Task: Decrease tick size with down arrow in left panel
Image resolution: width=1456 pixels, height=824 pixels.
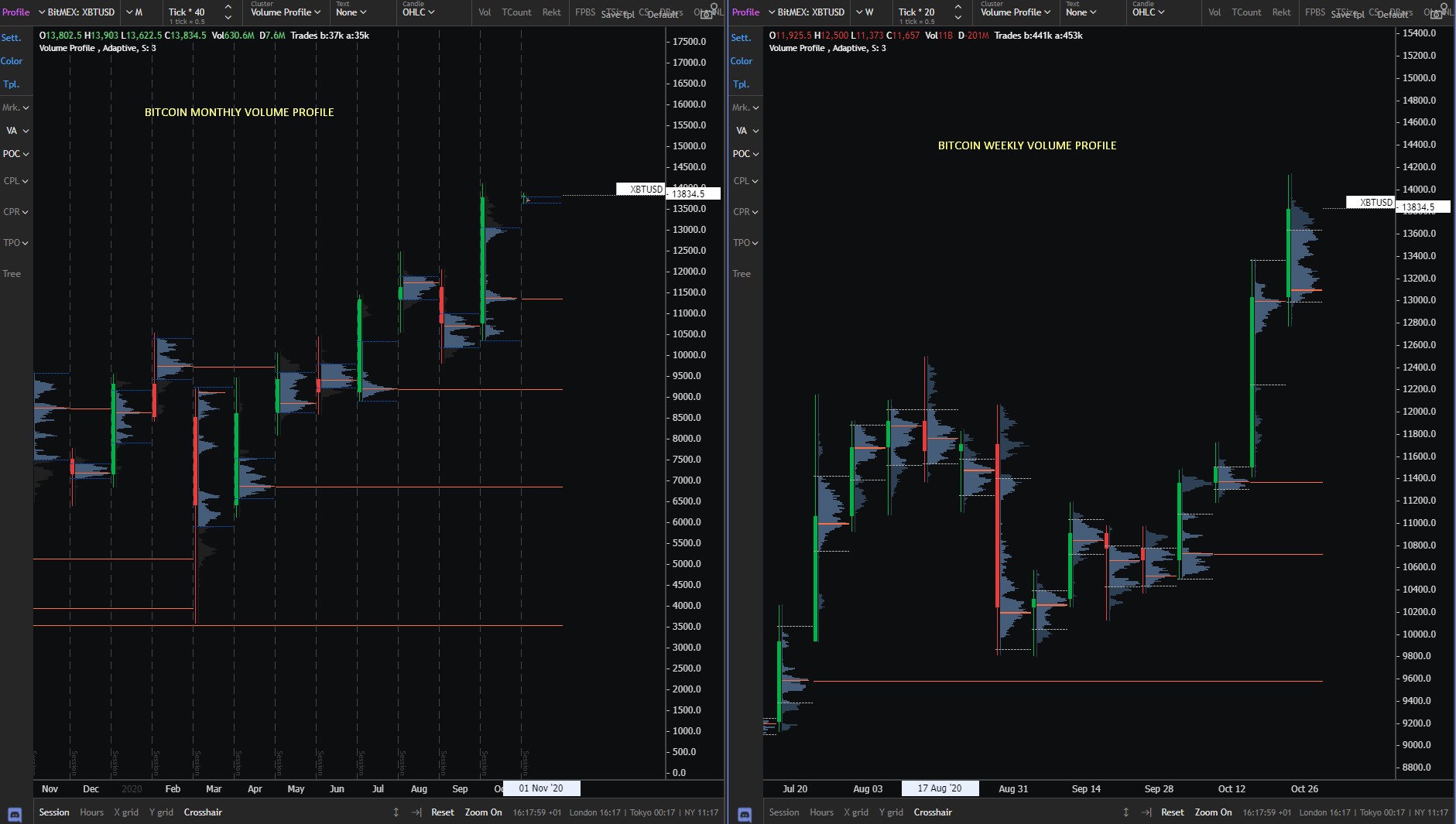Action: (228, 17)
